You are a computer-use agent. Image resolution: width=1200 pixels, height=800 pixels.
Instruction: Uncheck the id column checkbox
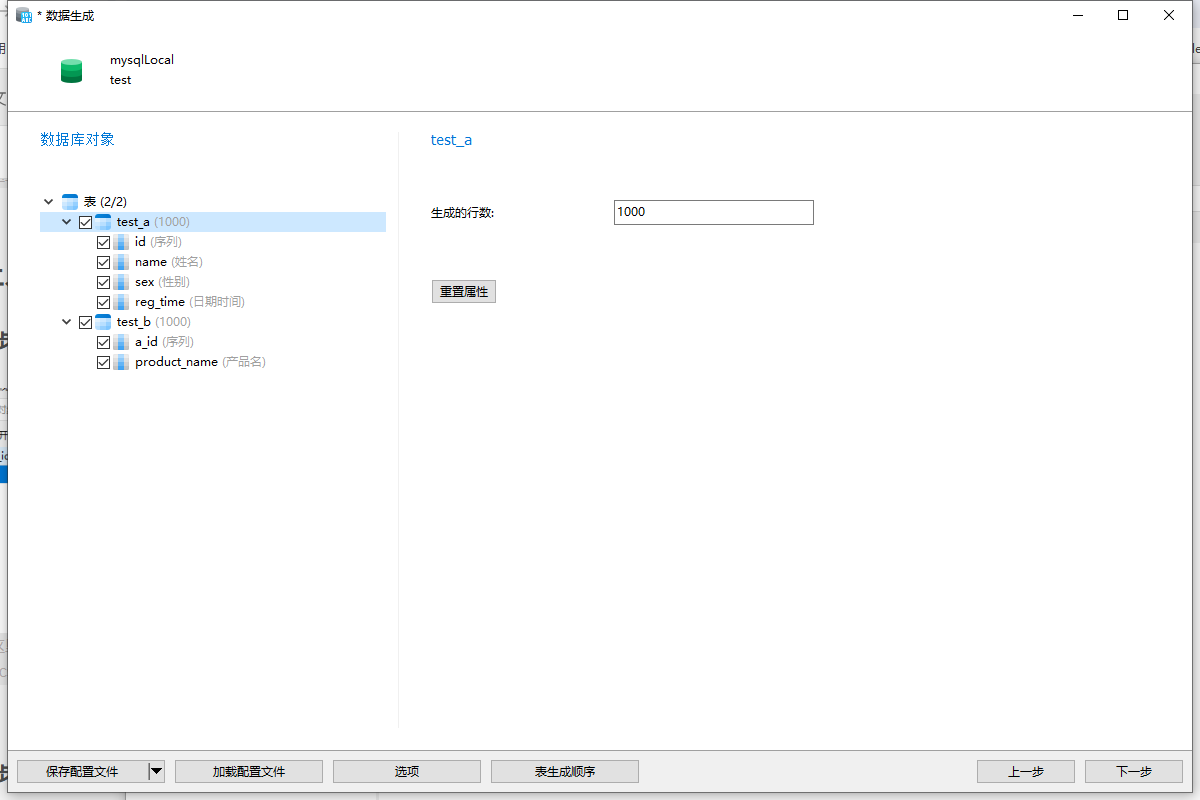[x=103, y=242]
